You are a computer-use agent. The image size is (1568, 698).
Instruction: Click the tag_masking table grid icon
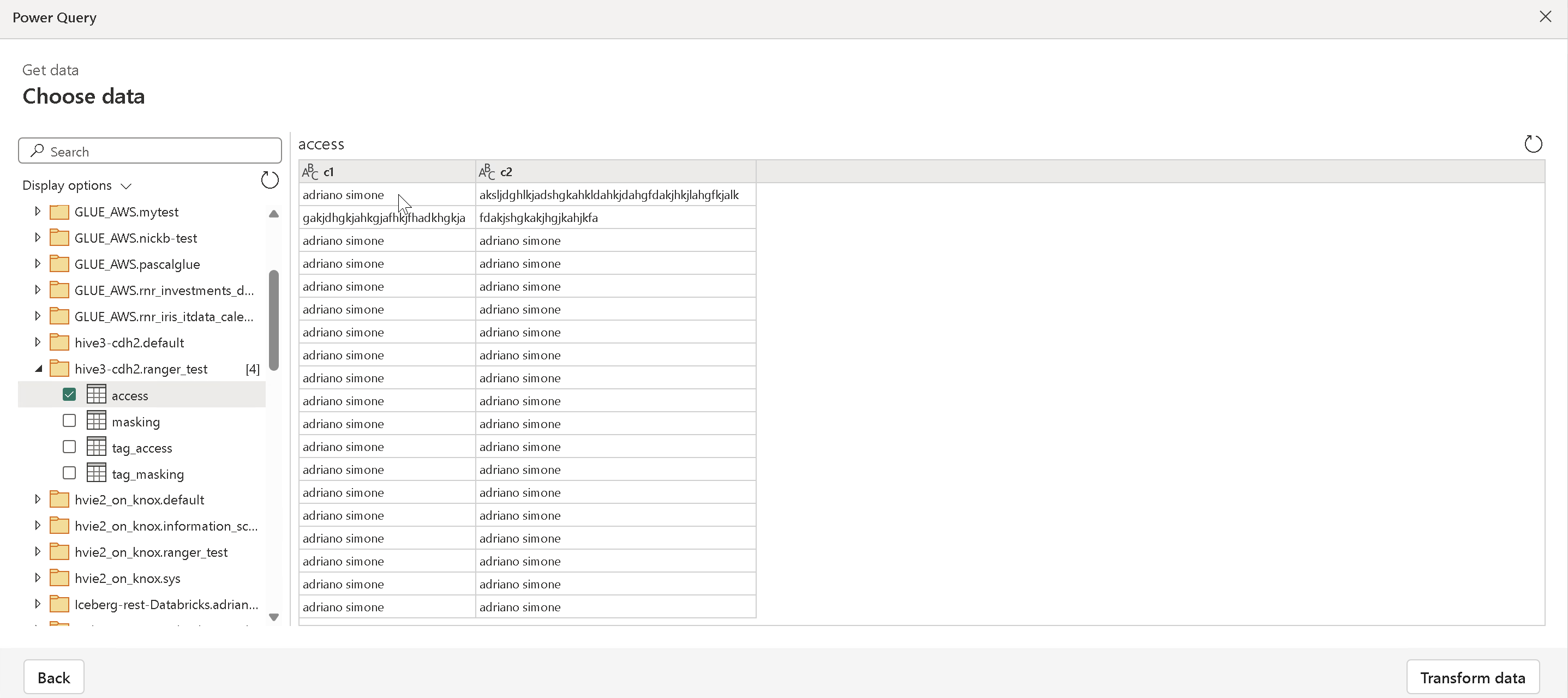point(96,473)
